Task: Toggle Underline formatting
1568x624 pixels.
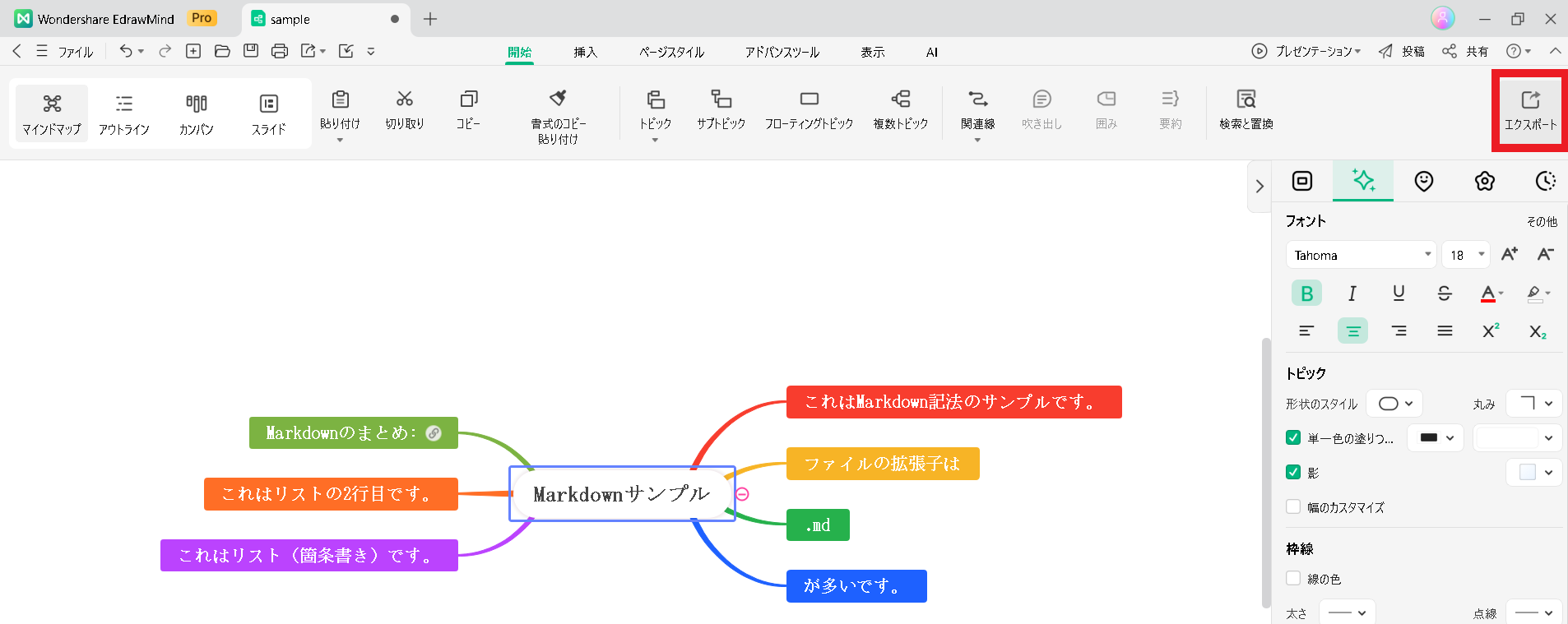Action: (x=1399, y=294)
